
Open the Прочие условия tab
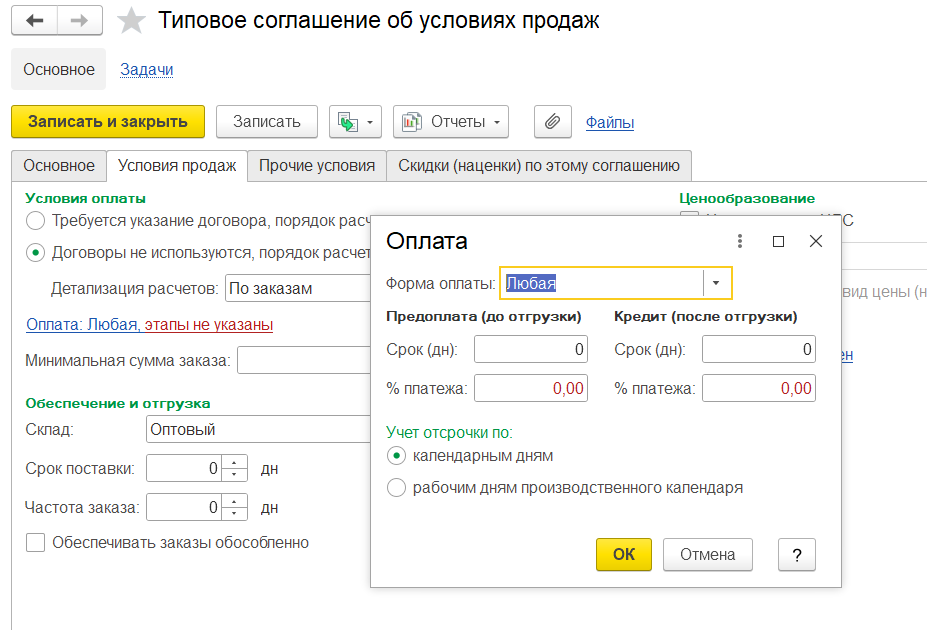[317, 165]
